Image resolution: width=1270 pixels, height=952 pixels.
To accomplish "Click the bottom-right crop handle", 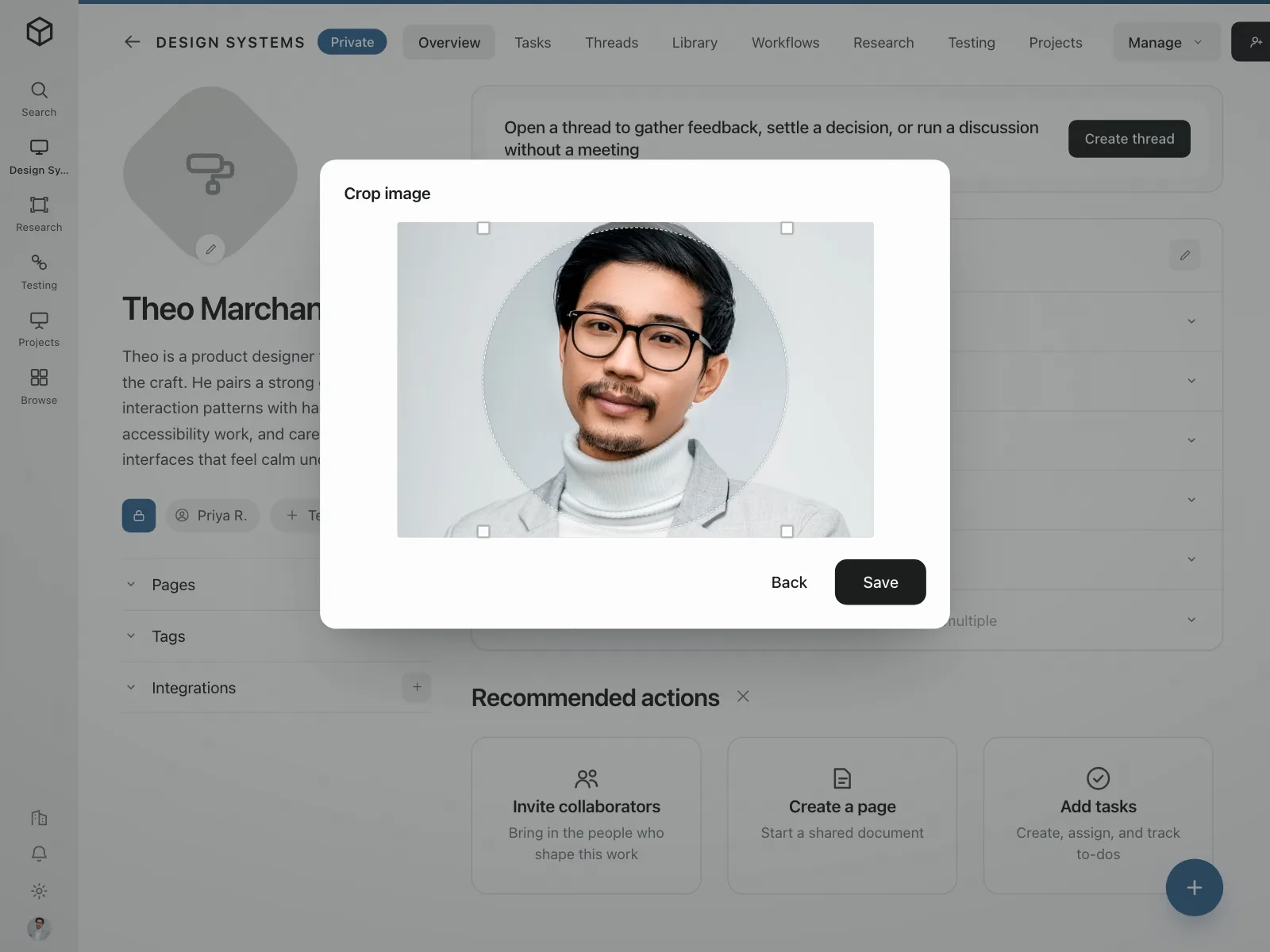I will click(x=787, y=532).
